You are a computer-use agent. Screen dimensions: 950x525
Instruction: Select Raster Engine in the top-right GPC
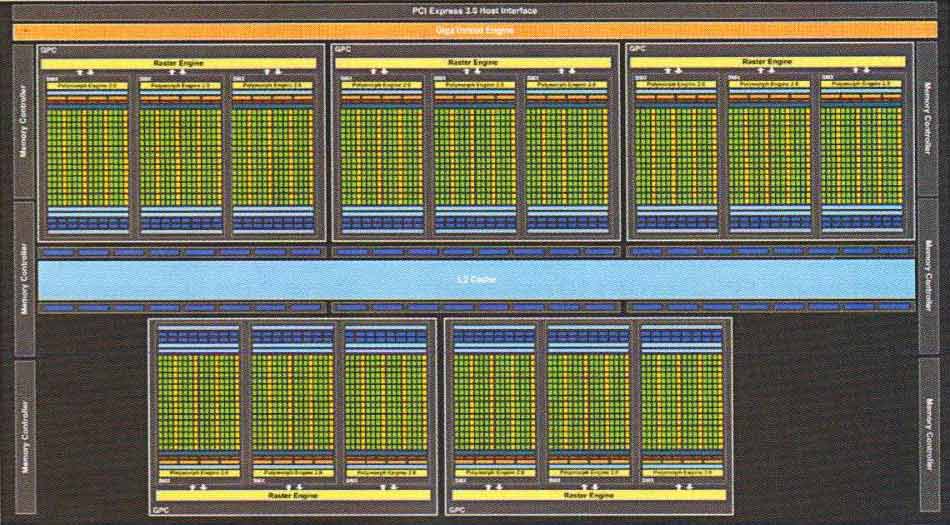click(767, 62)
